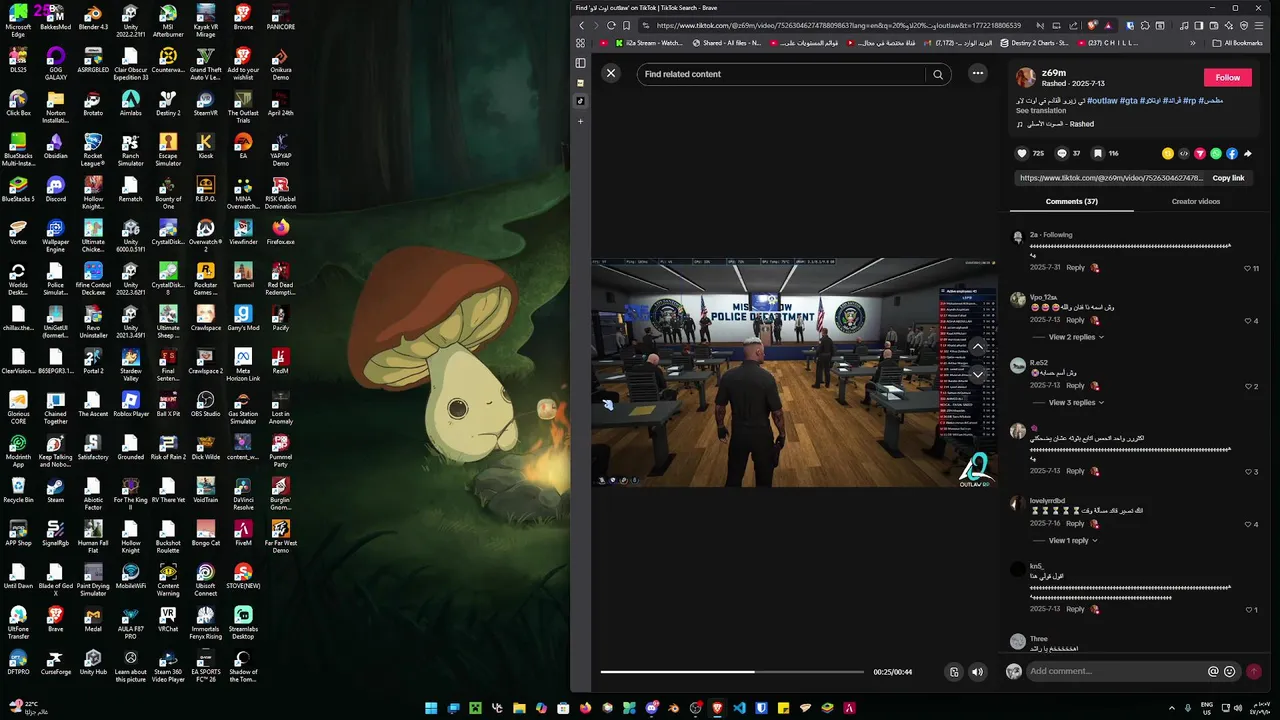Screen dimensions: 1280x720
Task: Open the TikTok sidebar icon in Brave
Action: pos(580,101)
